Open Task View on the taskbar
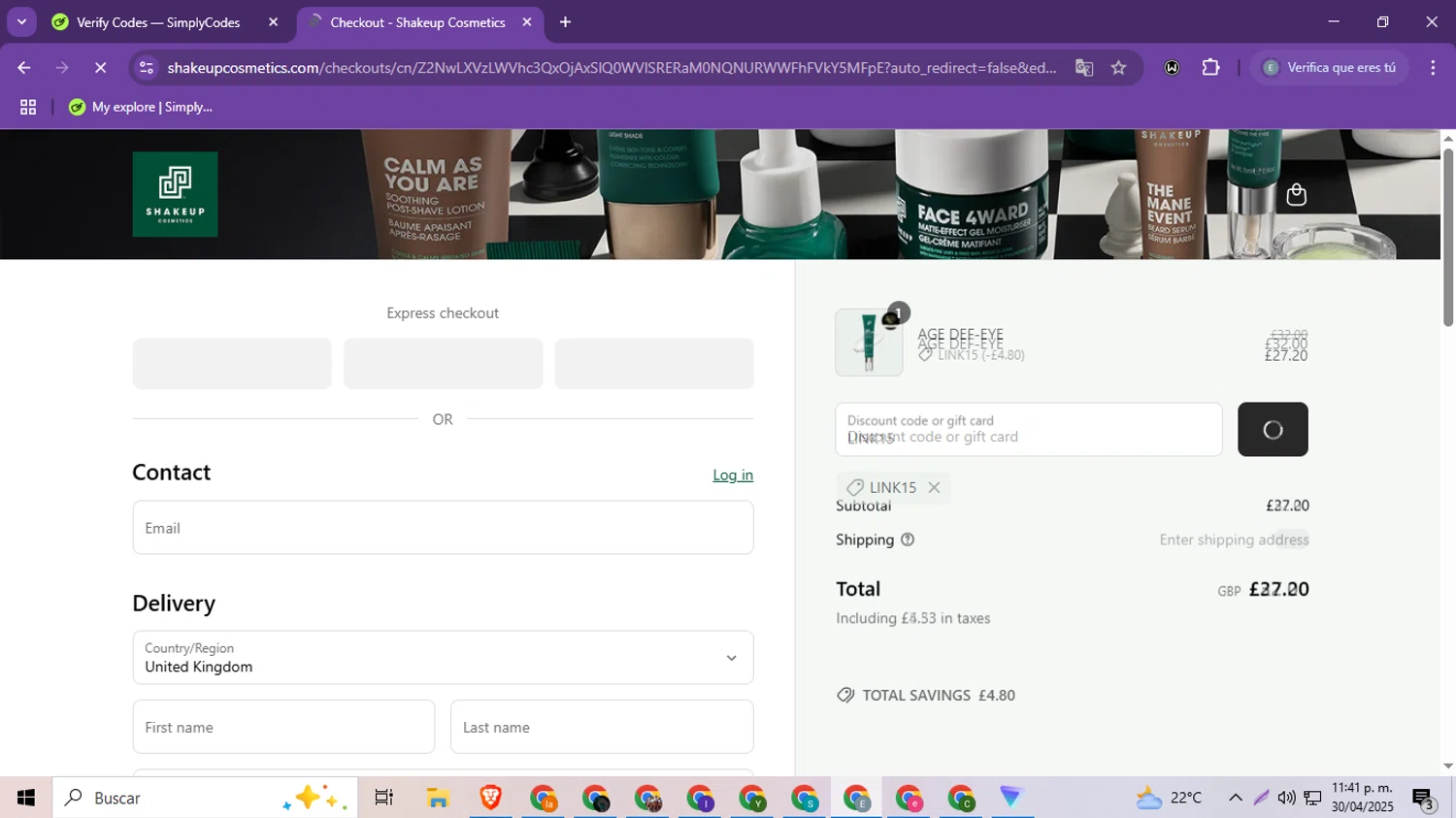 click(384, 798)
